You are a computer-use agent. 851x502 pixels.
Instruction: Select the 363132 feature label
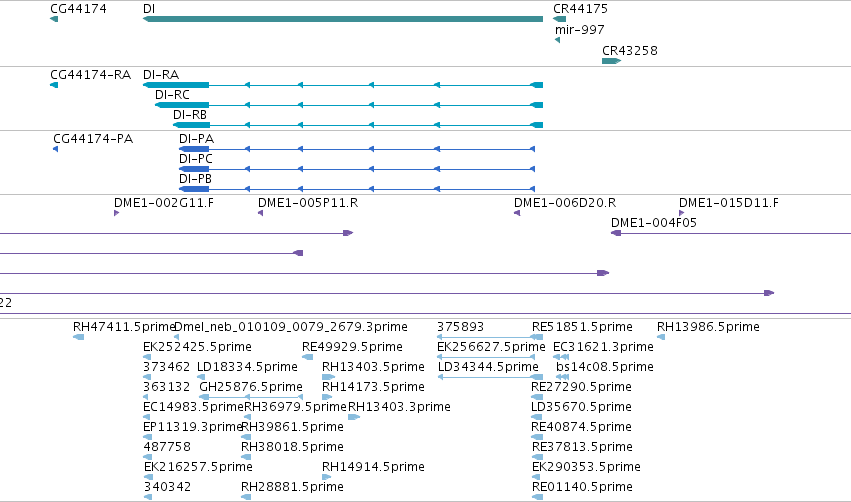tap(167, 387)
